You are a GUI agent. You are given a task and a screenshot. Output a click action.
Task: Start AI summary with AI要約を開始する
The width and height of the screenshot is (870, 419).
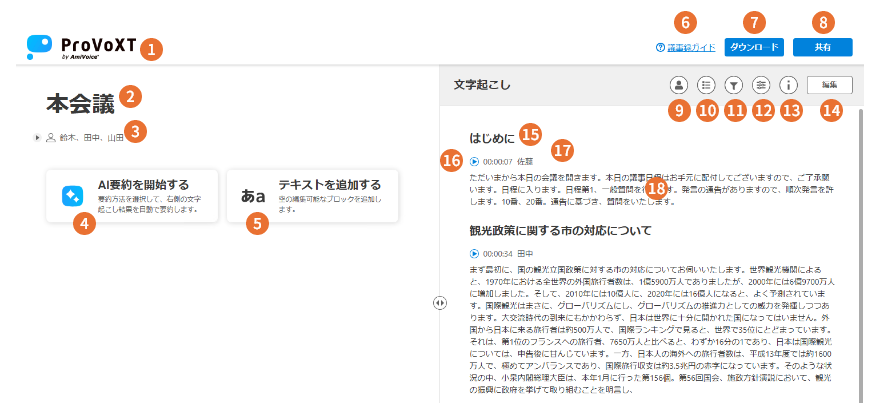point(143,184)
